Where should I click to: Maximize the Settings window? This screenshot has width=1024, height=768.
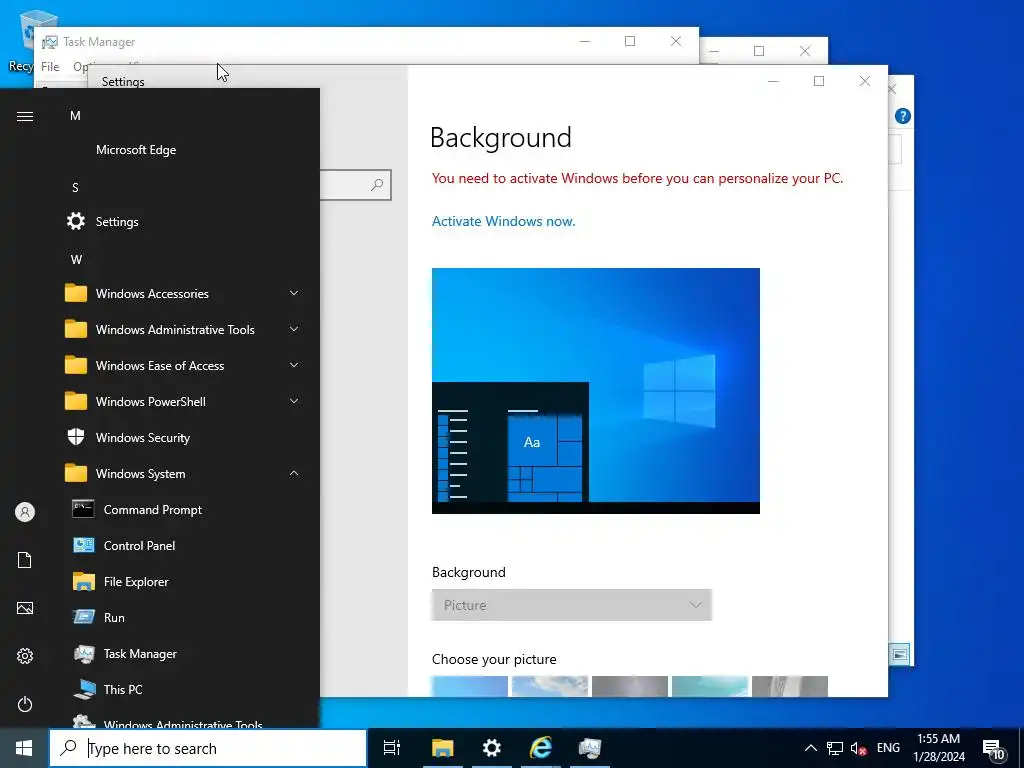[x=819, y=81]
